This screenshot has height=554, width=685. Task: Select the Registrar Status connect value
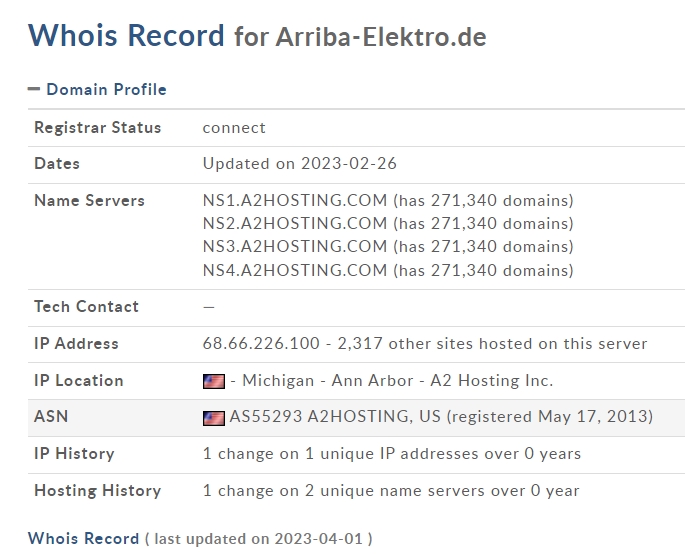pyautogui.click(x=234, y=128)
